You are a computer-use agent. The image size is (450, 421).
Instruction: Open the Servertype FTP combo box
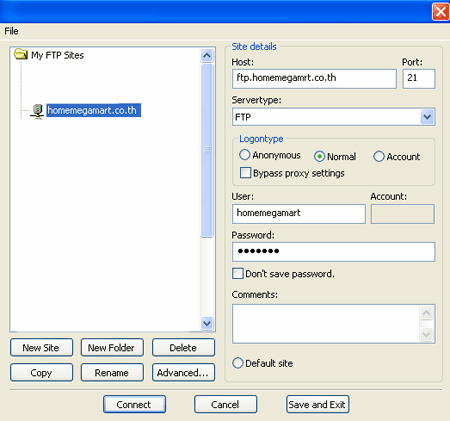pos(333,117)
